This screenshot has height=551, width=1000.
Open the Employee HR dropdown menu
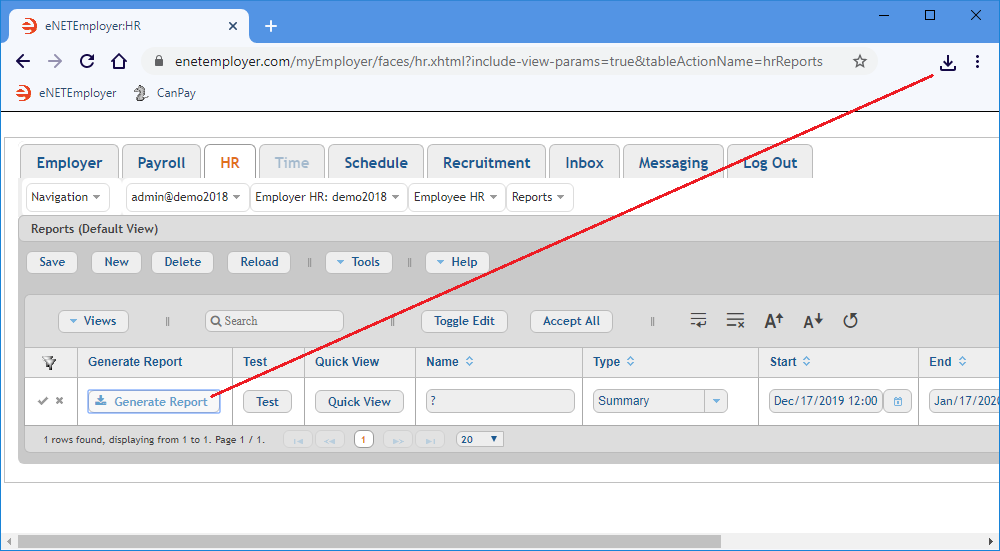point(456,197)
